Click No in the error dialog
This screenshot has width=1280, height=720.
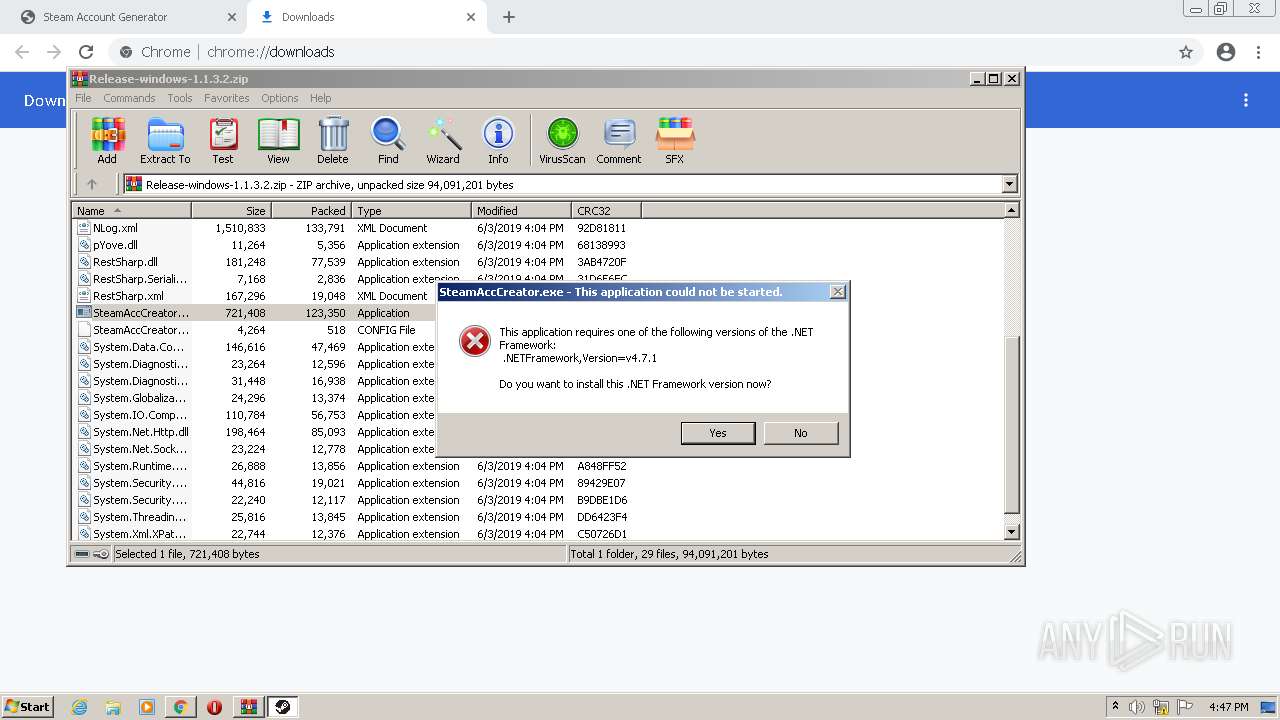(x=800, y=433)
